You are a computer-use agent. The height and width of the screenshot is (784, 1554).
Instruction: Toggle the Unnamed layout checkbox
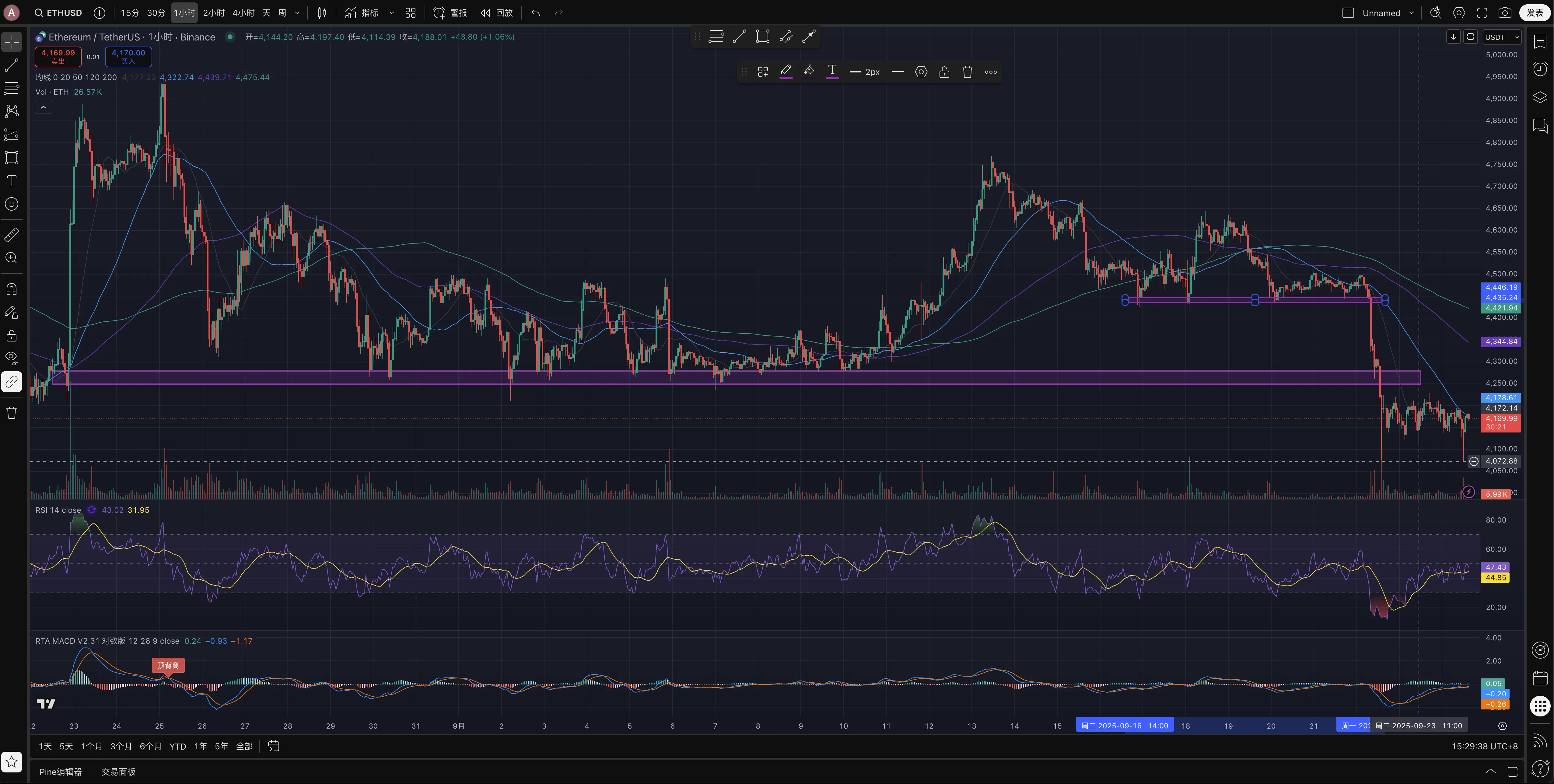click(x=1348, y=13)
